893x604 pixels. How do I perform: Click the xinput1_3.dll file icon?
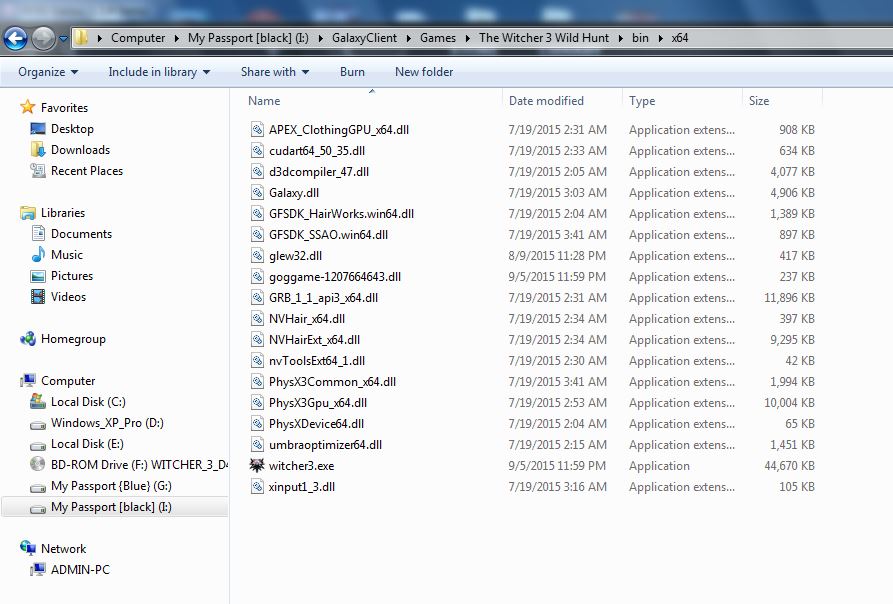click(257, 487)
